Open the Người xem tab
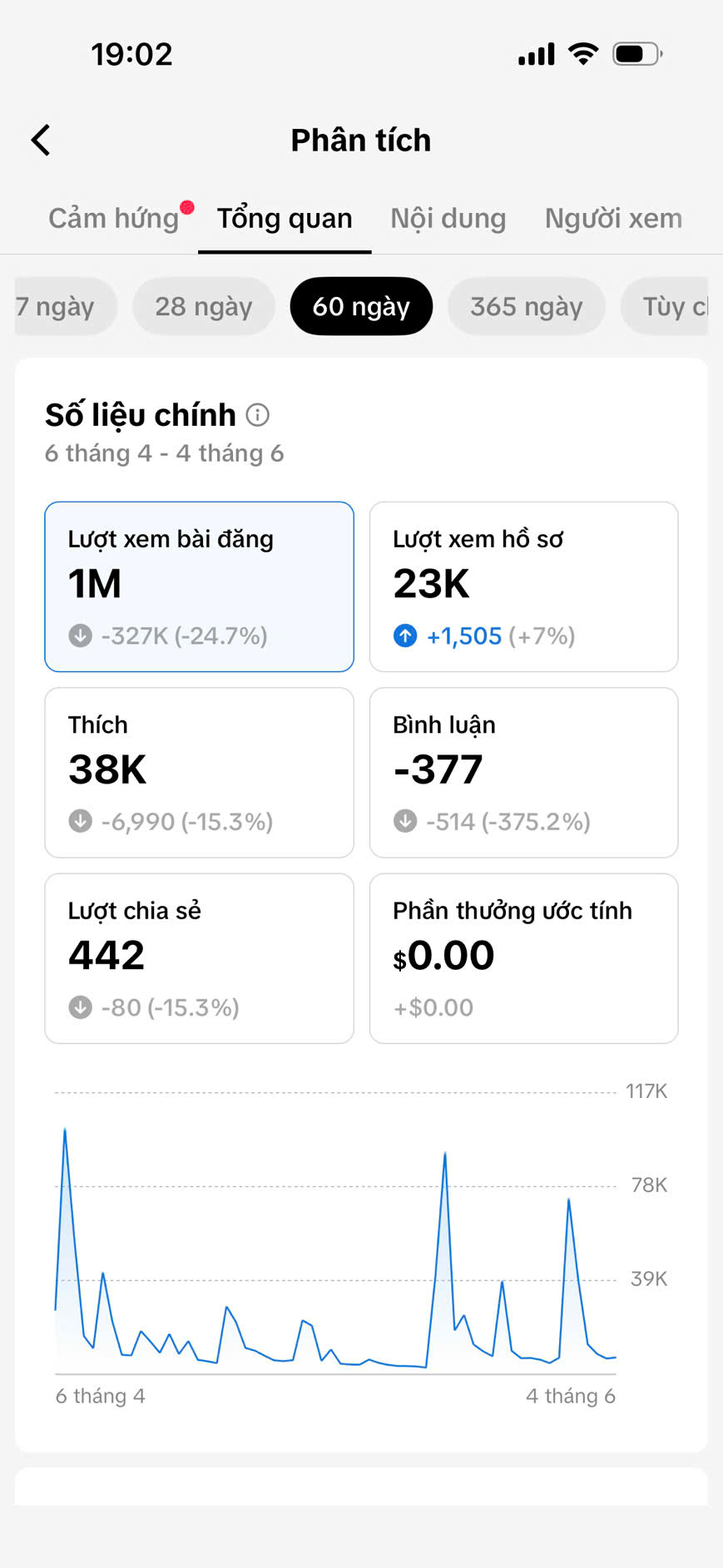The height and width of the screenshot is (1568, 723). [613, 218]
